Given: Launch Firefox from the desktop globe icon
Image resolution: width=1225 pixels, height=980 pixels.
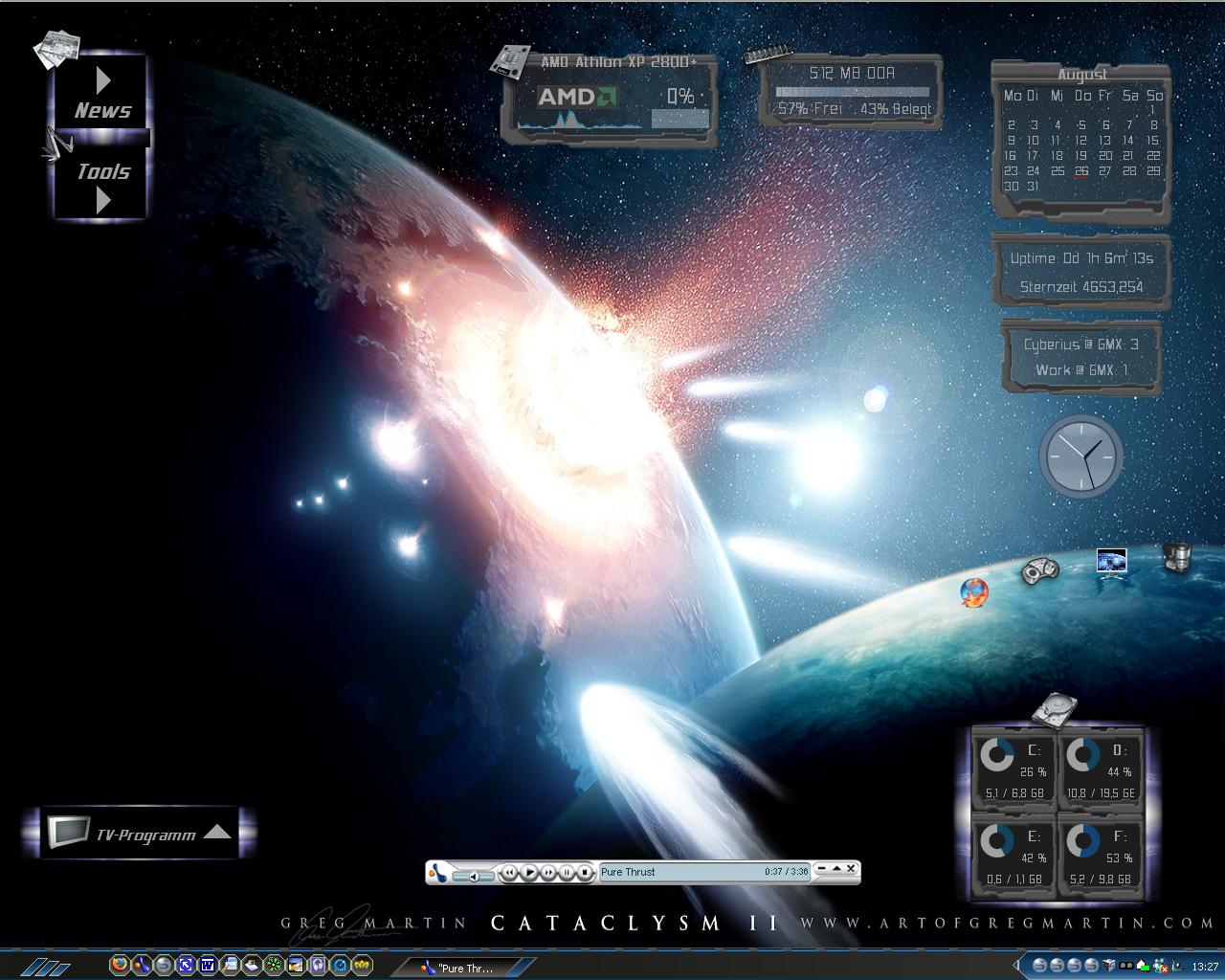Looking at the screenshot, I should coord(973,592).
